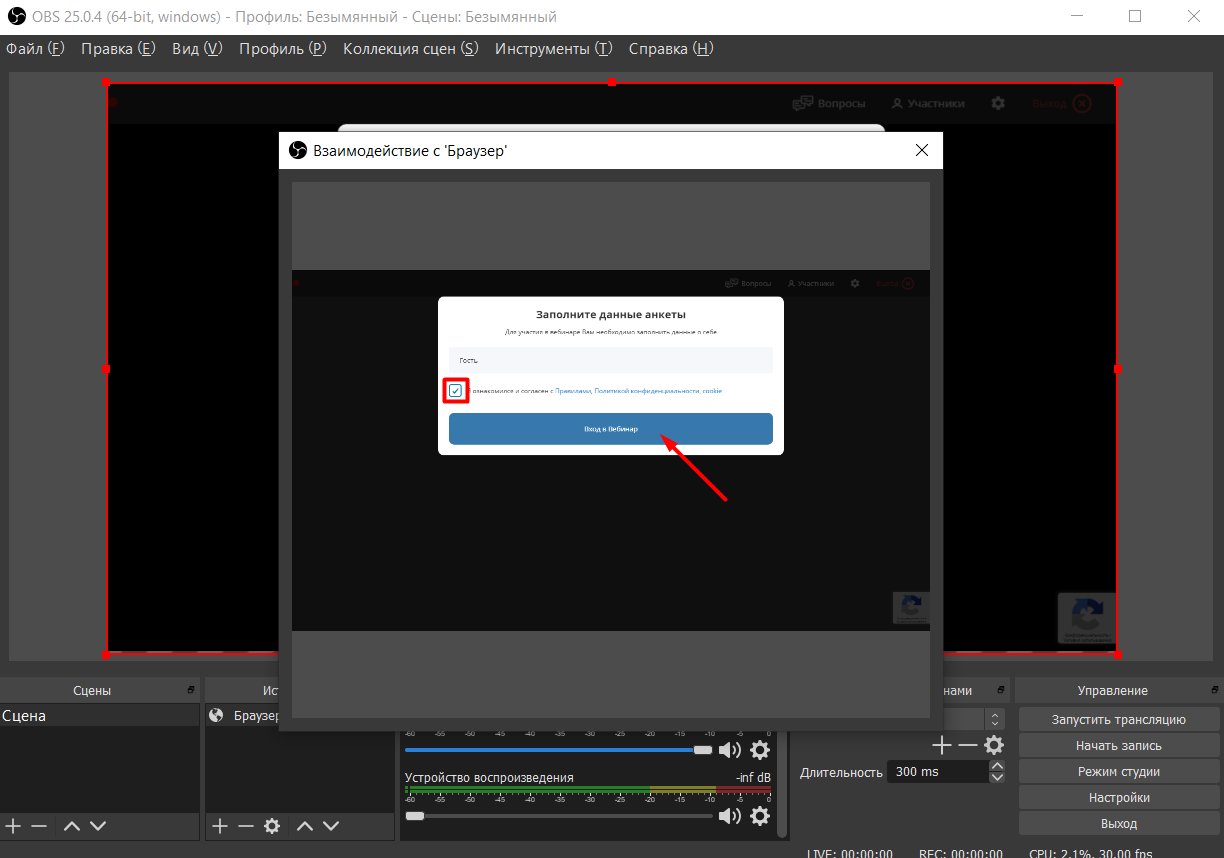
Task: Click the Устройство воспроизведения volume slider
Action: pos(559,816)
